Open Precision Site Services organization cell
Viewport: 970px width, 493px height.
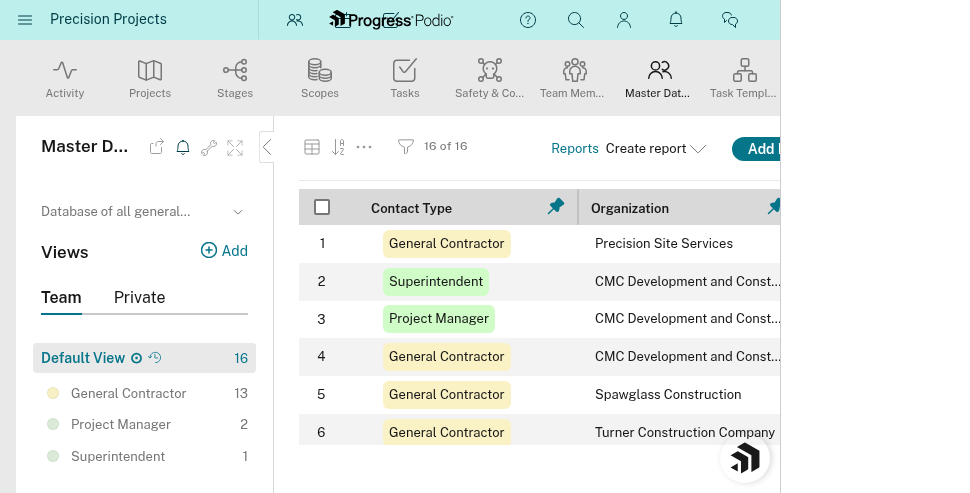(664, 244)
